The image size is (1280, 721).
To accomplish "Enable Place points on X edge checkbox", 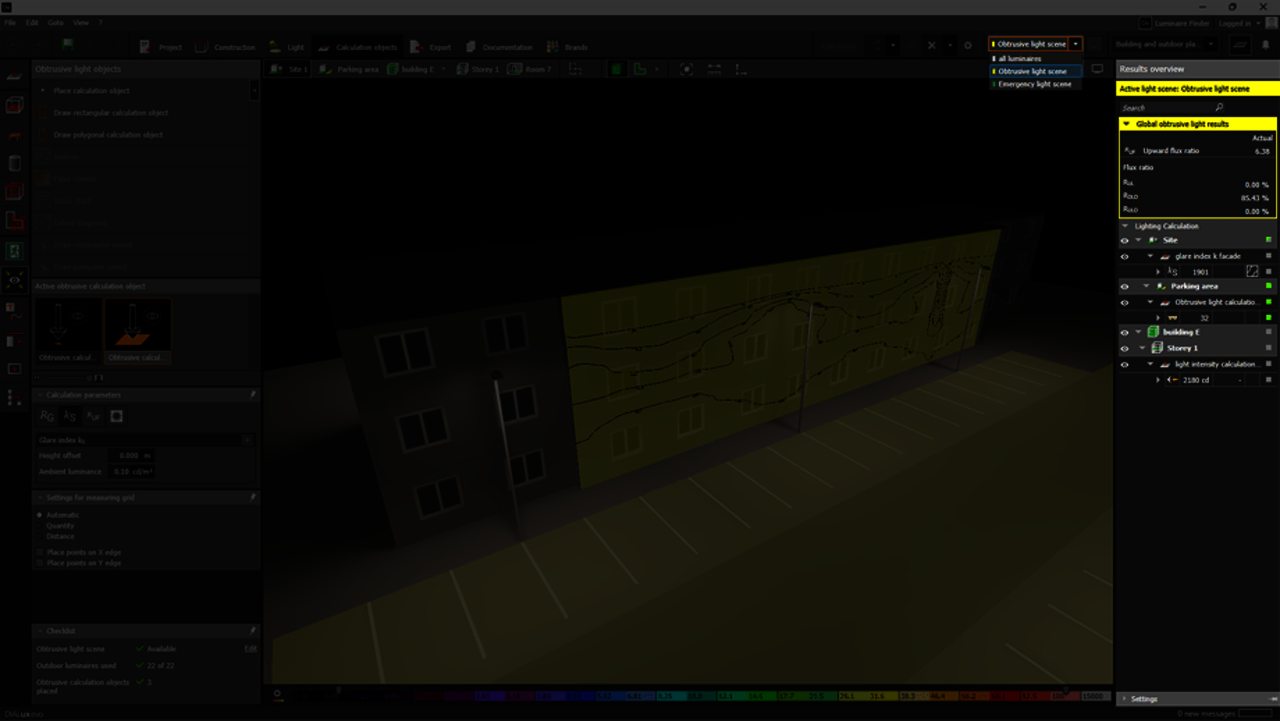I will point(40,552).
